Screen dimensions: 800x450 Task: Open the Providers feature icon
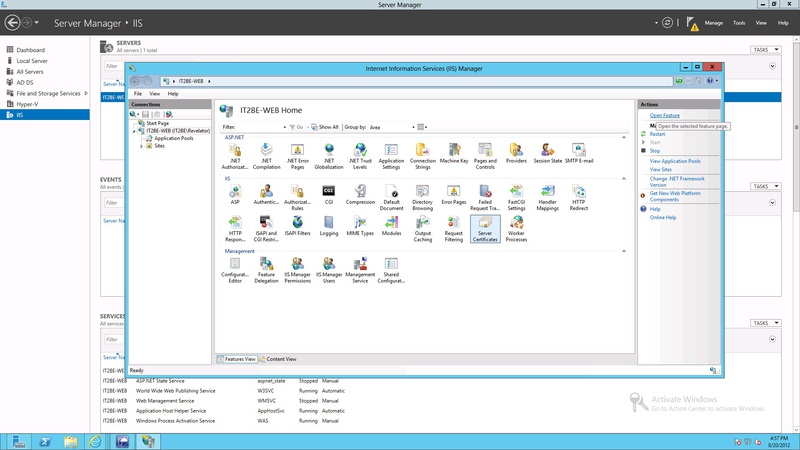(x=516, y=153)
